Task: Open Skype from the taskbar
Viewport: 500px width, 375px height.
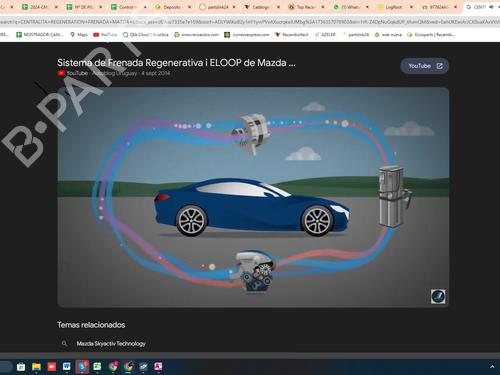Action: click(x=82, y=366)
